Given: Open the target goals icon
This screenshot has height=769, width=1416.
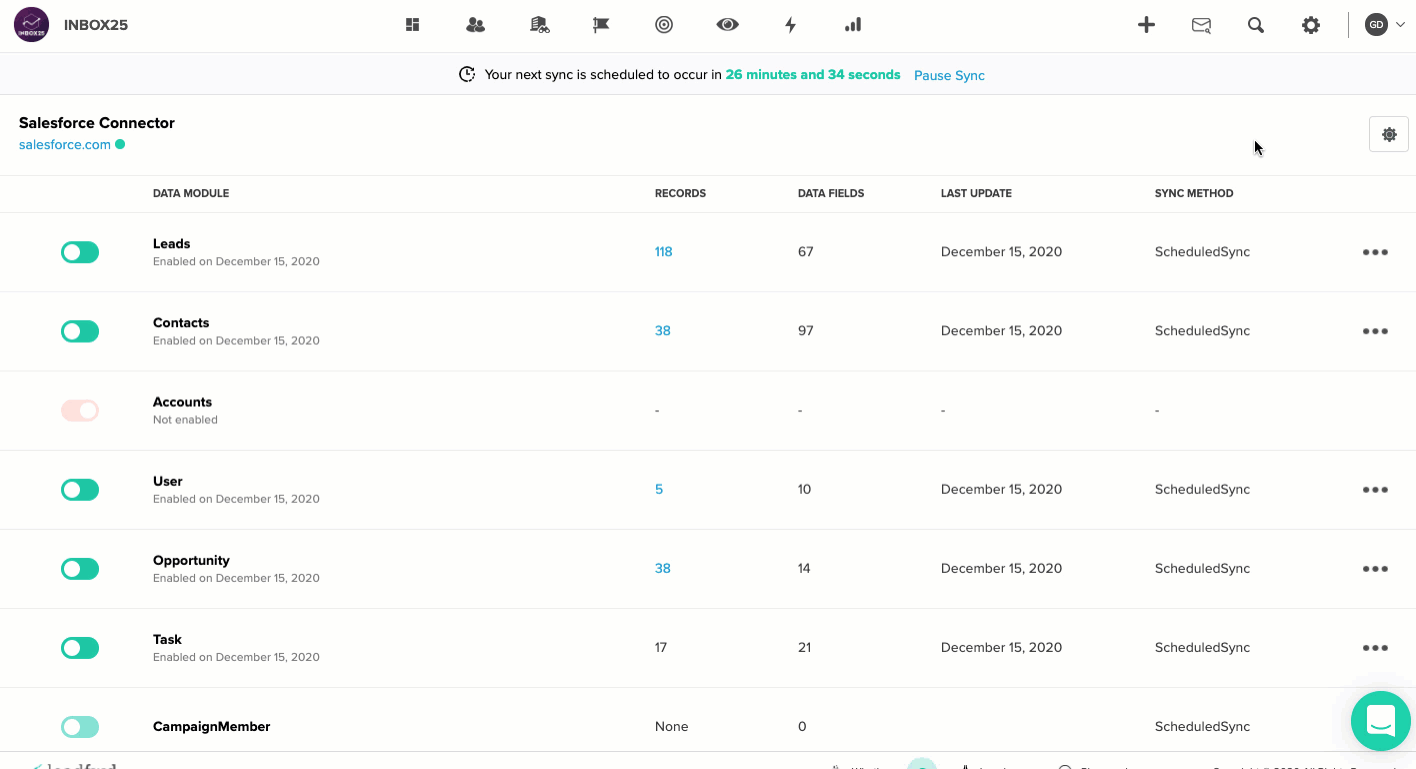Looking at the screenshot, I should [x=664, y=25].
